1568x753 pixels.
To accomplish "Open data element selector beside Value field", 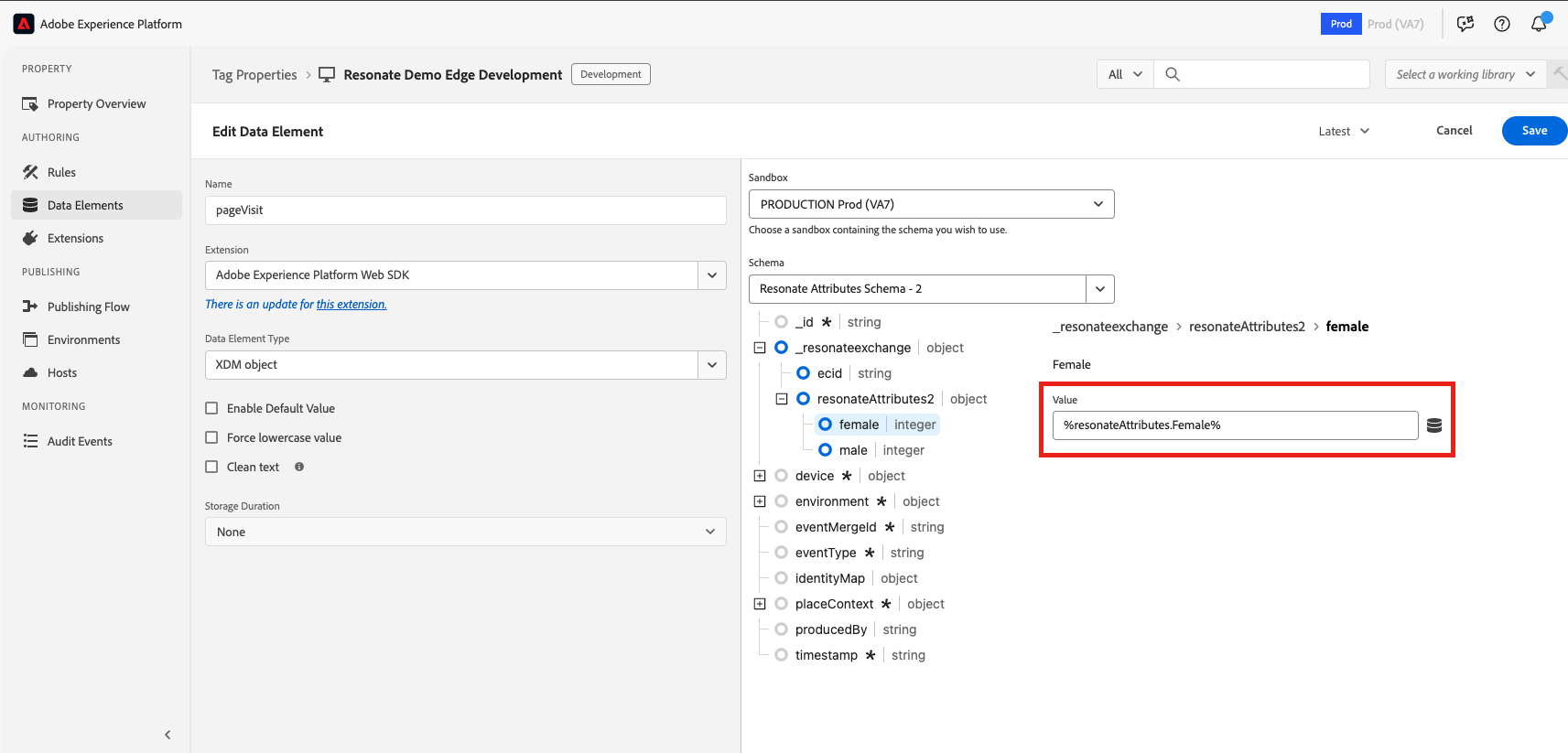I will pos(1434,425).
